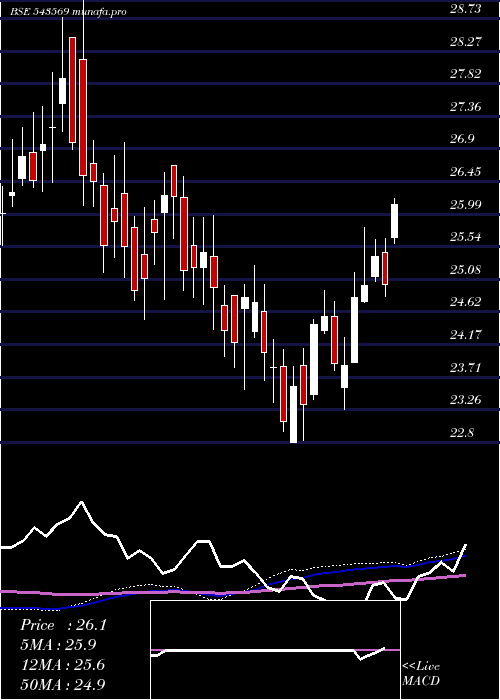500x700 pixels.
Task: Click the 24.62 price axis label
Action: pos(465,302)
